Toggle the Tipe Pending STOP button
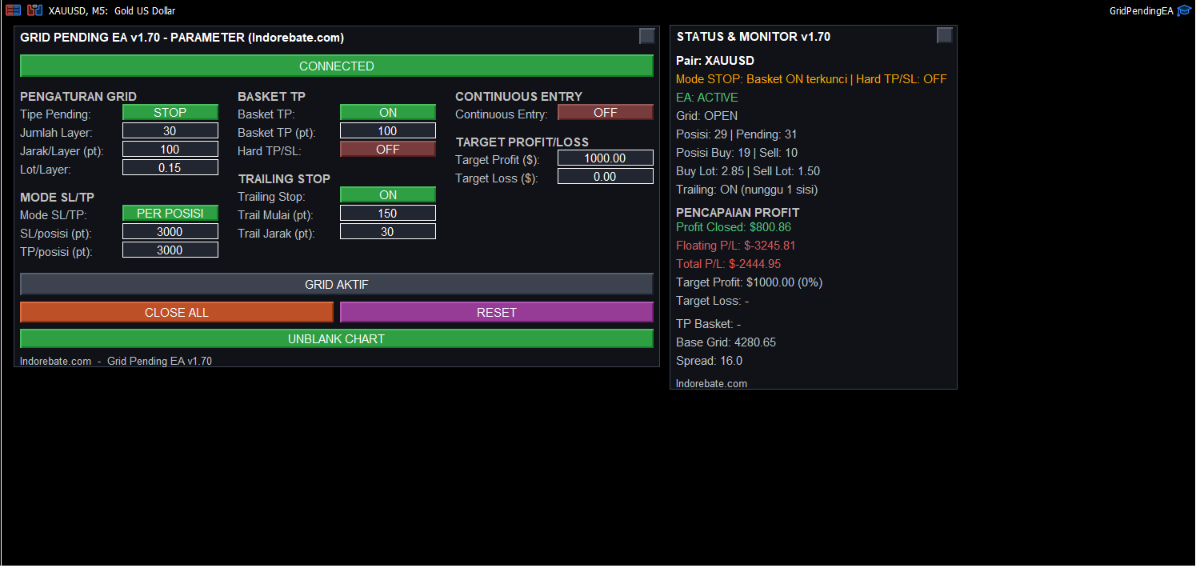 pyautogui.click(x=170, y=113)
